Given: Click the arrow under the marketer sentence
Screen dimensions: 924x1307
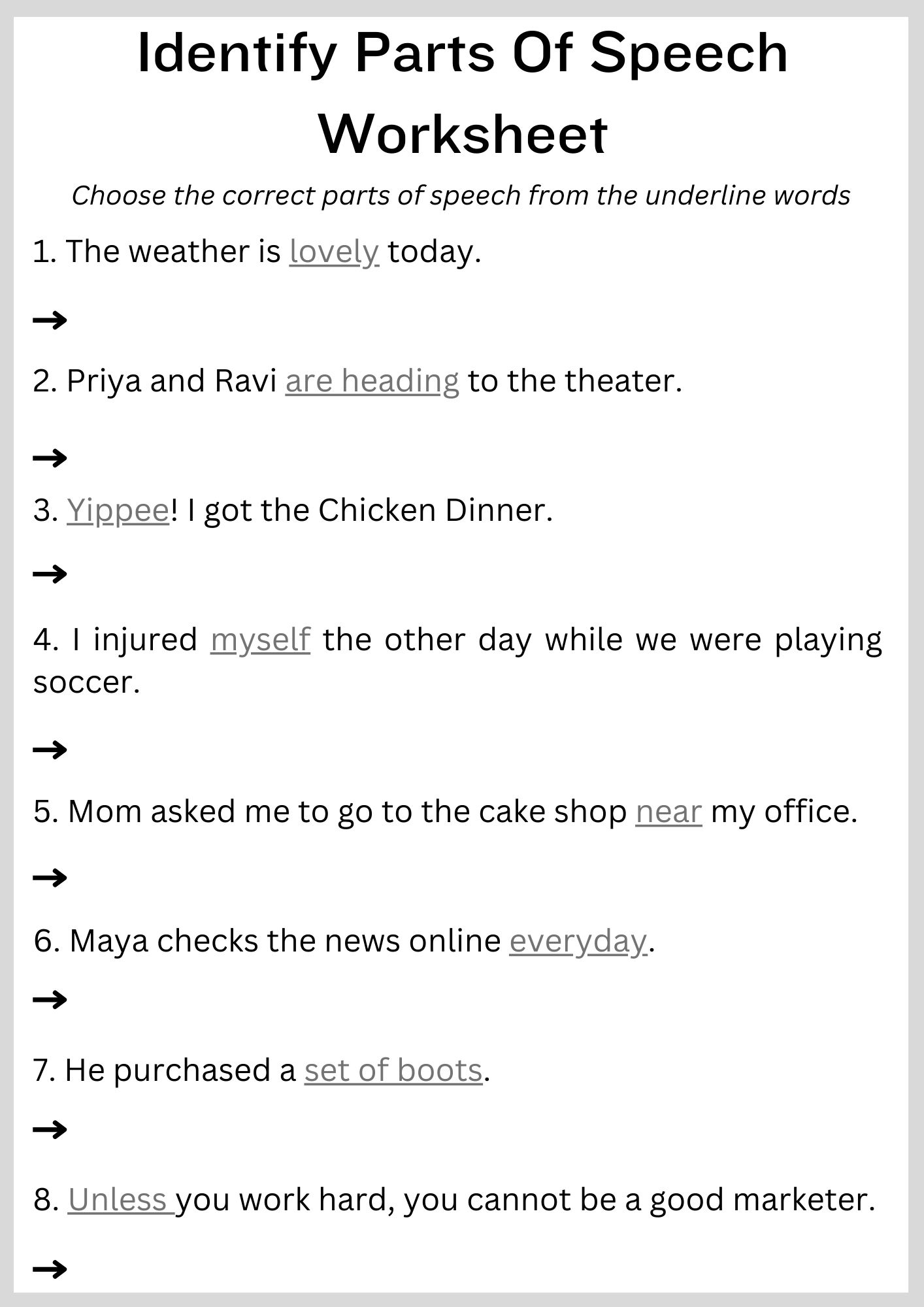Looking at the screenshot, I should (50, 1269).
